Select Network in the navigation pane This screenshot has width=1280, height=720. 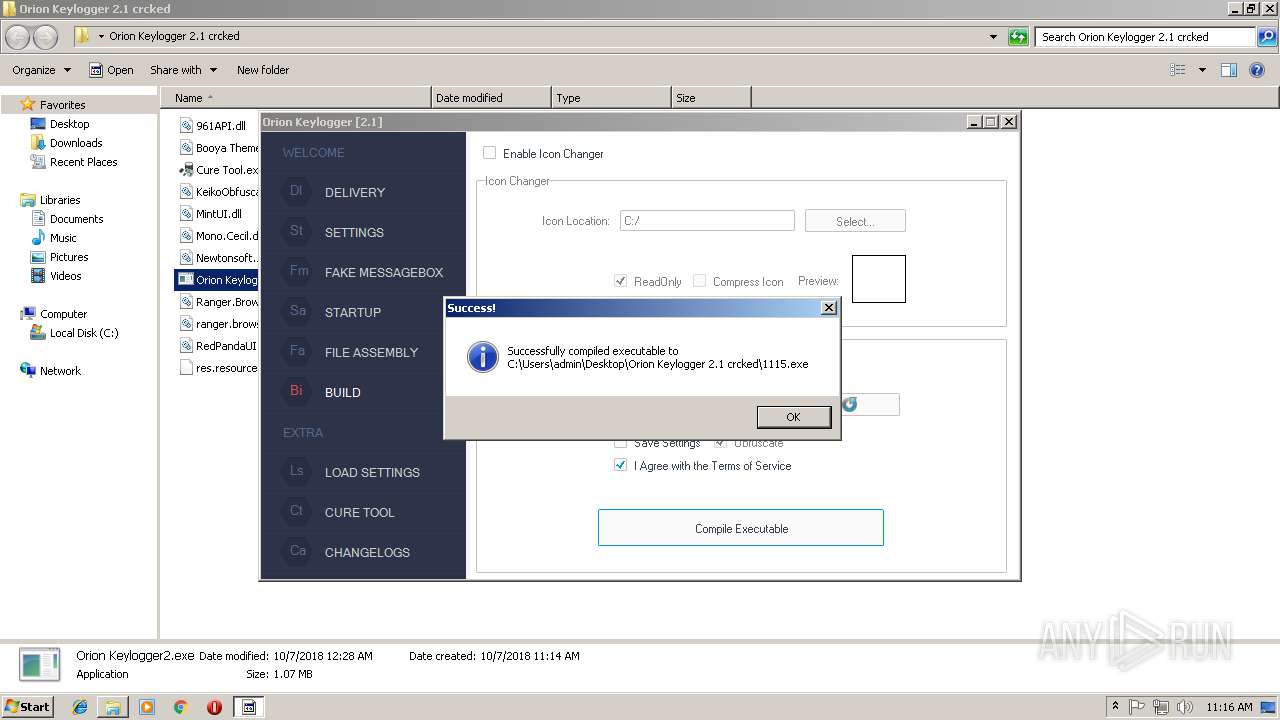point(60,370)
